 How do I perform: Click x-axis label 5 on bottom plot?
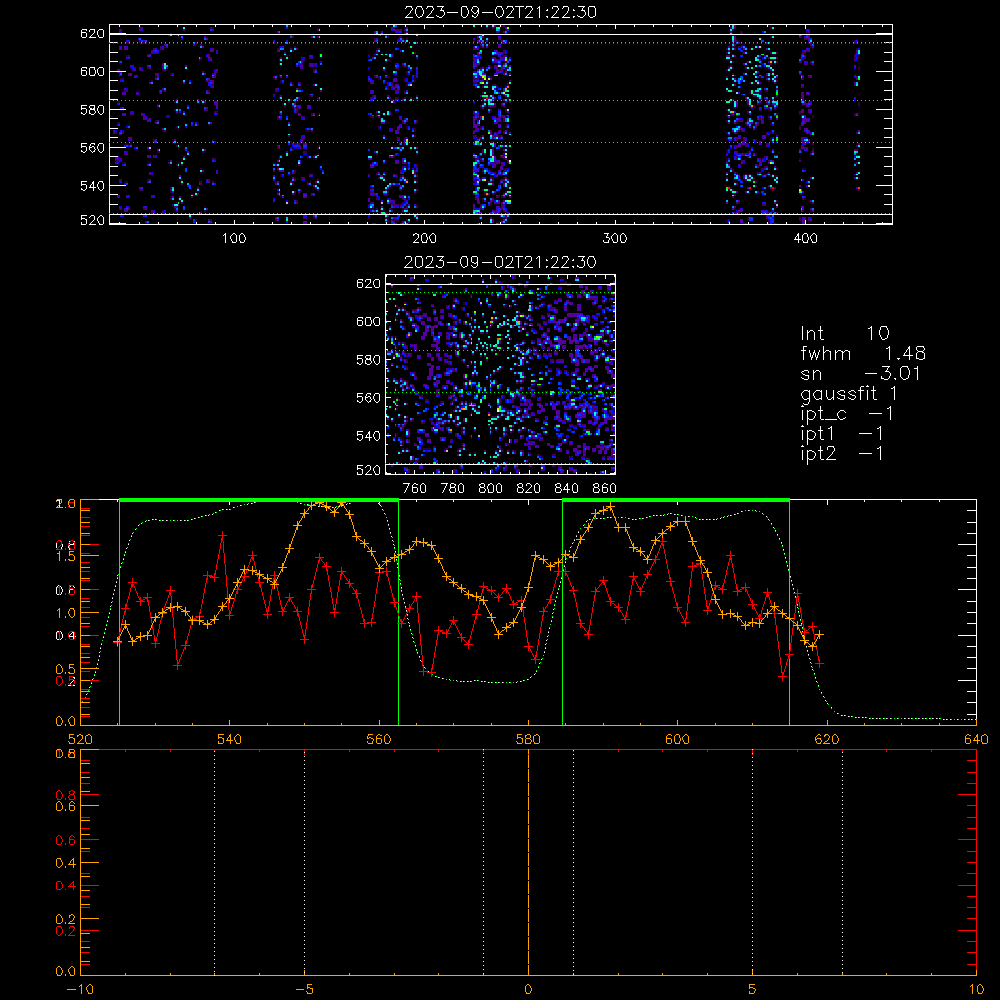(x=753, y=990)
